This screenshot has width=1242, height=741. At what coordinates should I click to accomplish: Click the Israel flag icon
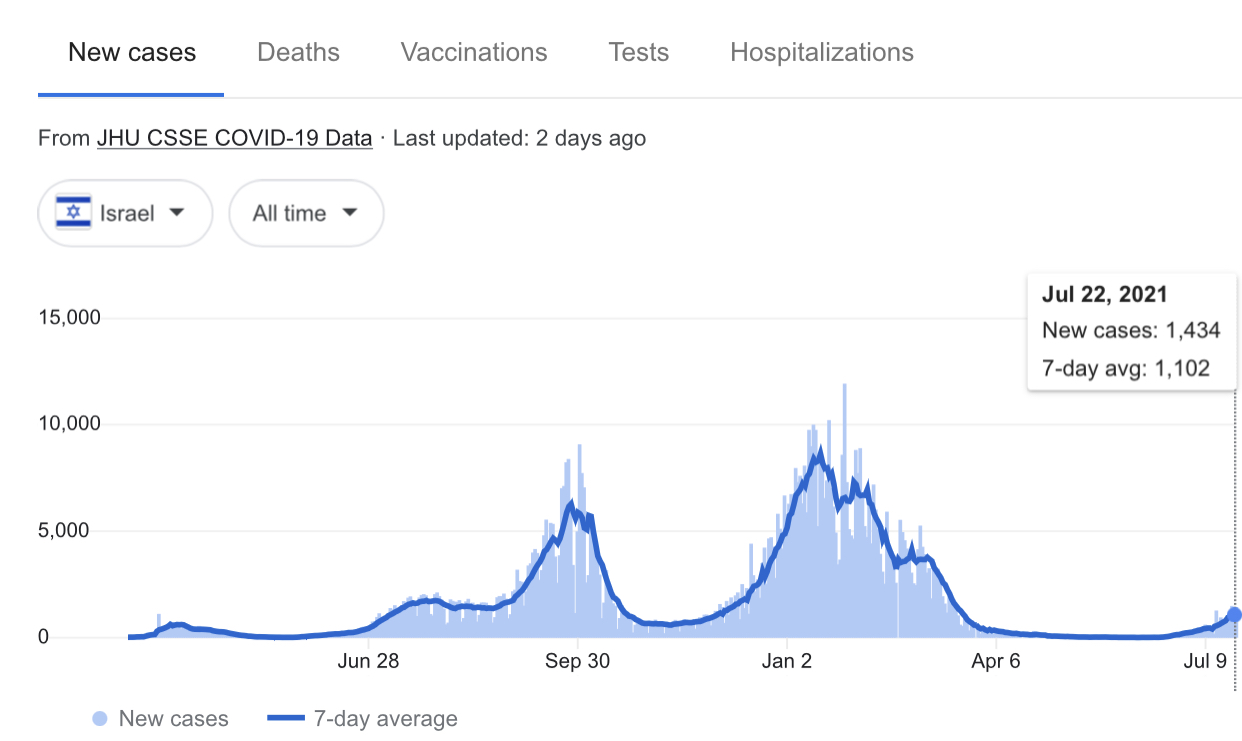click(73, 213)
